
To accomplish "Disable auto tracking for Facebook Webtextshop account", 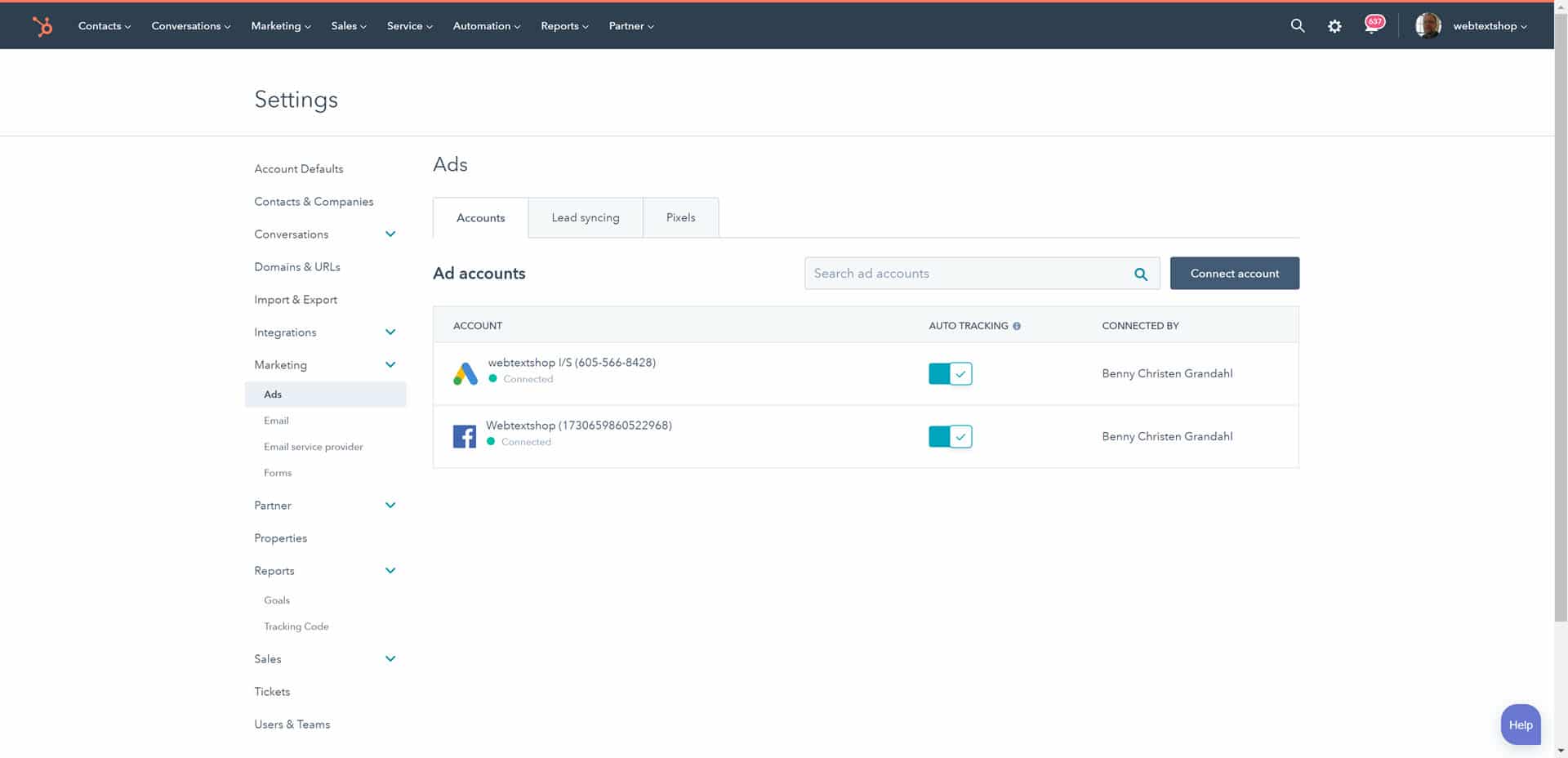I will (x=950, y=436).
